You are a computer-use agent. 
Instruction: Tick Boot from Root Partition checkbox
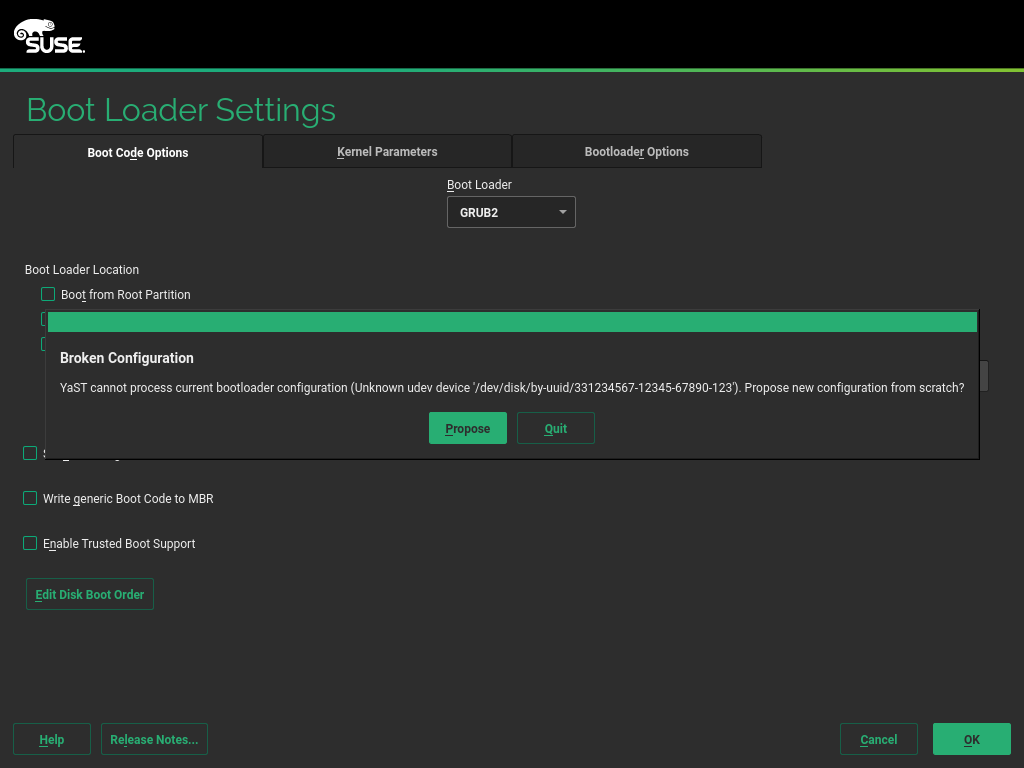pyautogui.click(x=48, y=294)
